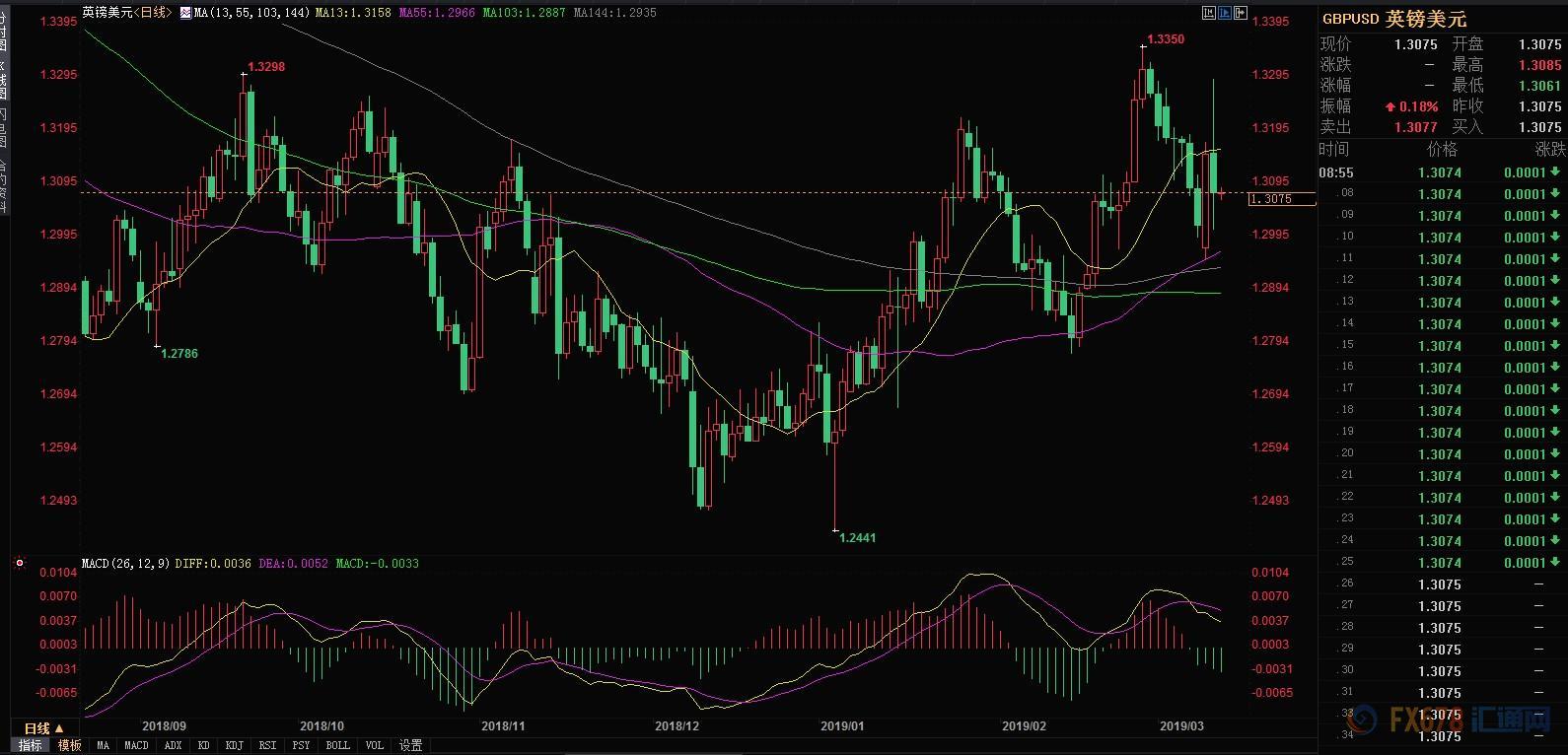Click the first chart layout icon at top right

(1209, 13)
